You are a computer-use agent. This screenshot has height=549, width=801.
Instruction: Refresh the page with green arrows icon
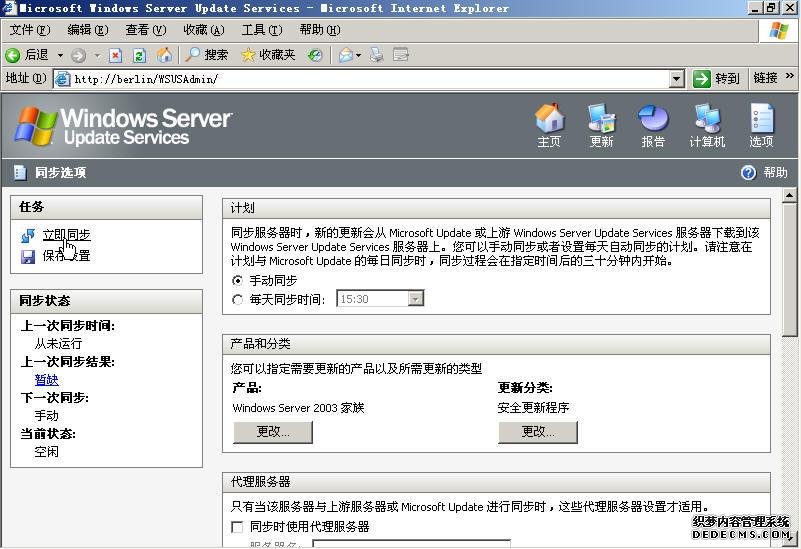tap(139, 55)
